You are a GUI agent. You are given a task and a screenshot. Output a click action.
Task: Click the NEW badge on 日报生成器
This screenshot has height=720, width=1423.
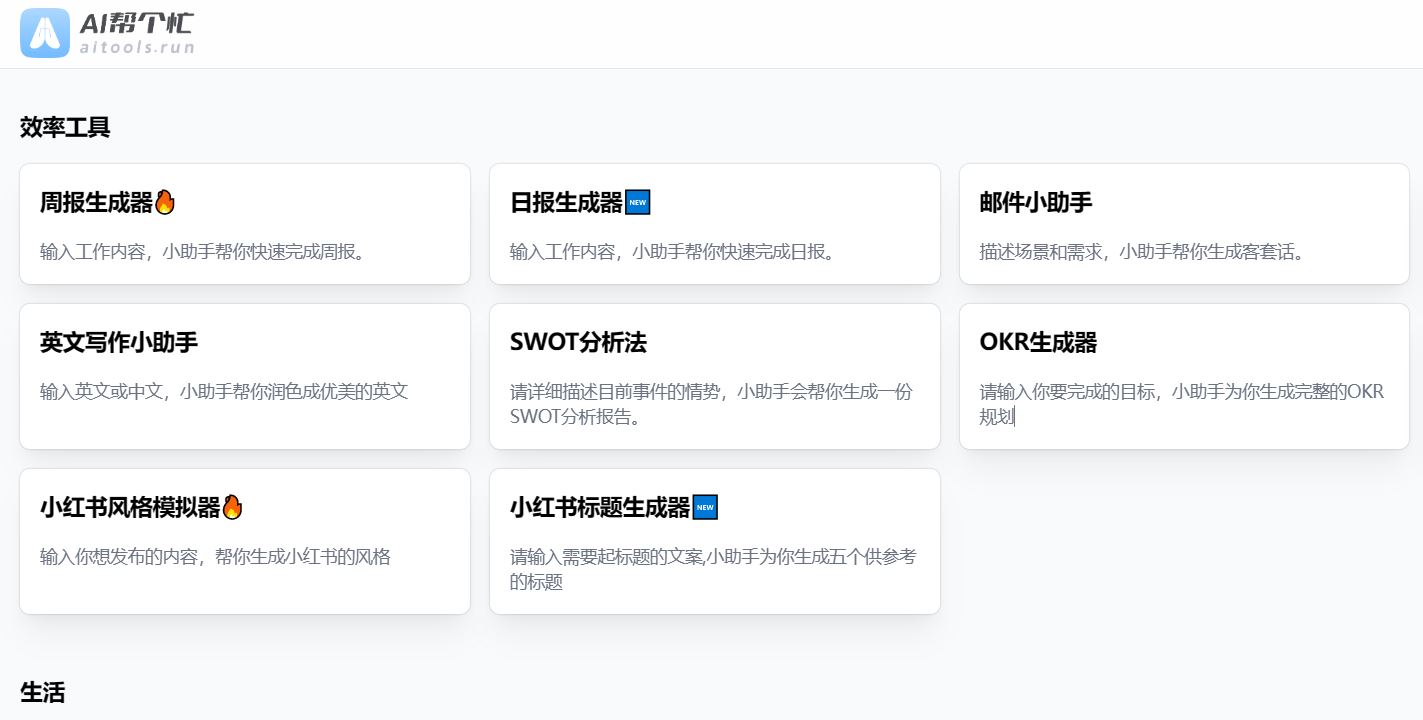pyautogui.click(x=638, y=201)
